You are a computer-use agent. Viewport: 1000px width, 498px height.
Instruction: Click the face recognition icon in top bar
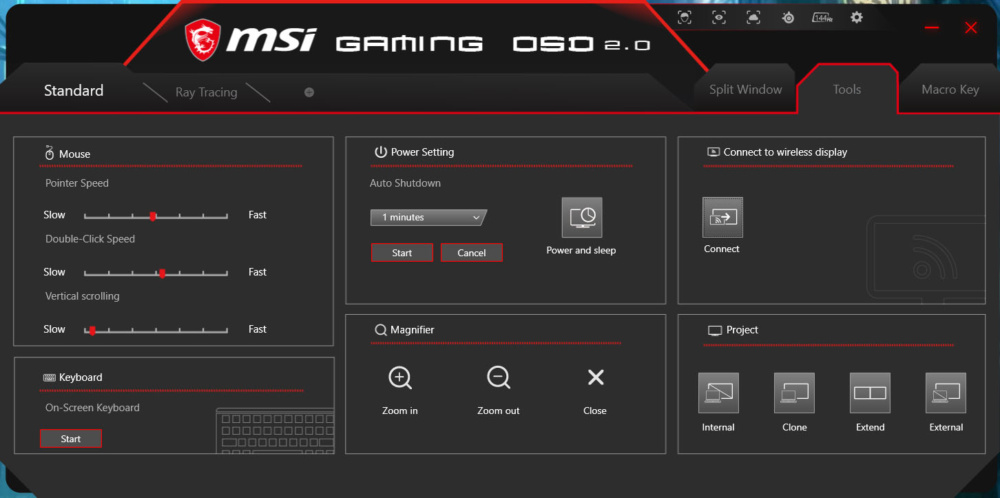coord(684,18)
